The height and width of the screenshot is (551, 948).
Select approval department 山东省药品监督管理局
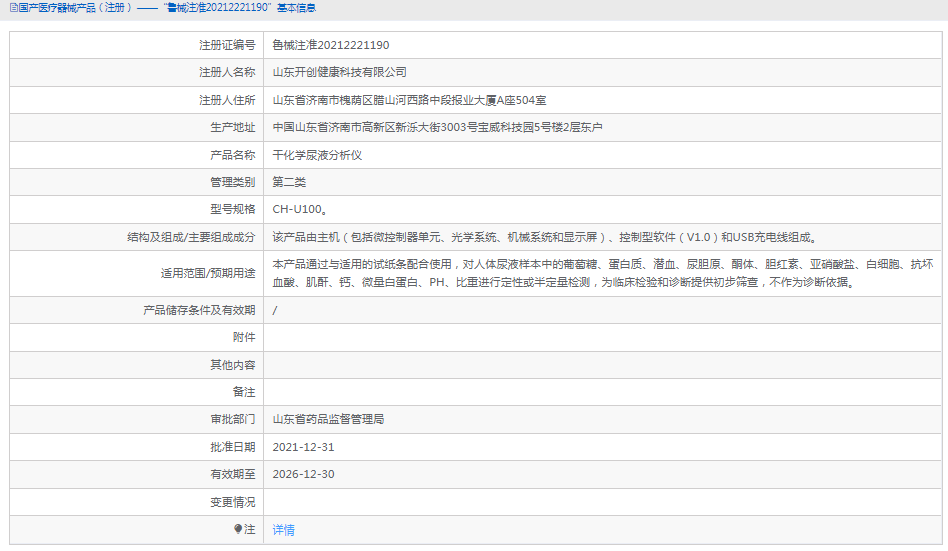[x=328, y=419]
